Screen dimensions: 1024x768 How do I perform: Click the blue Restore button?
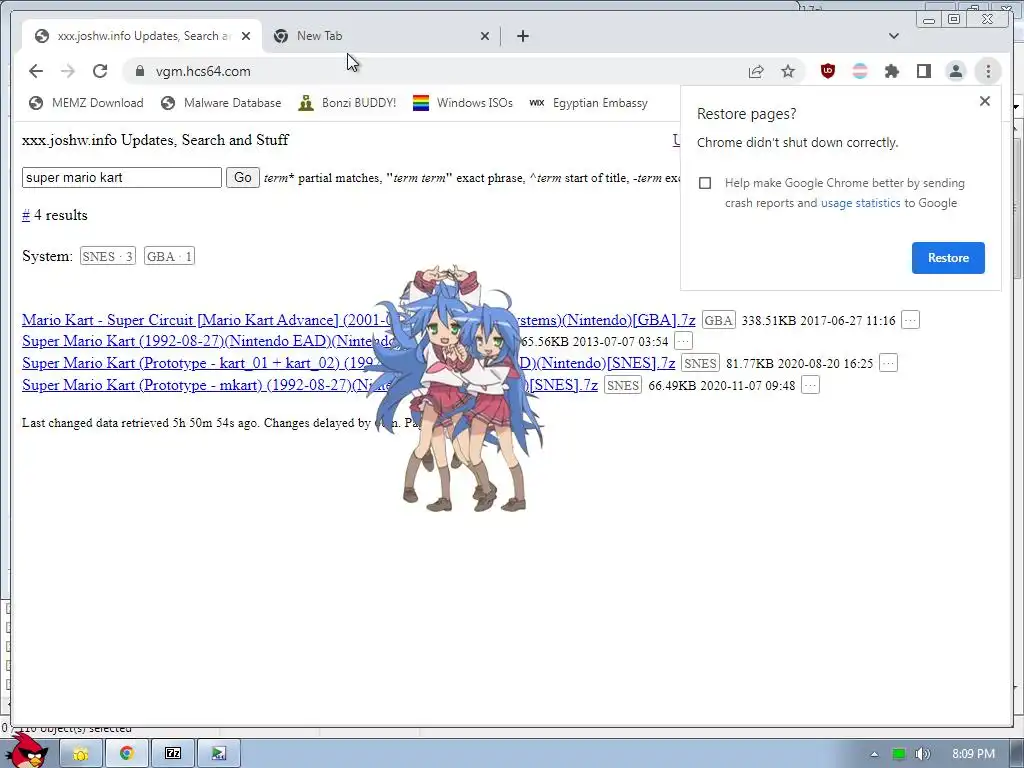point(948,257)
